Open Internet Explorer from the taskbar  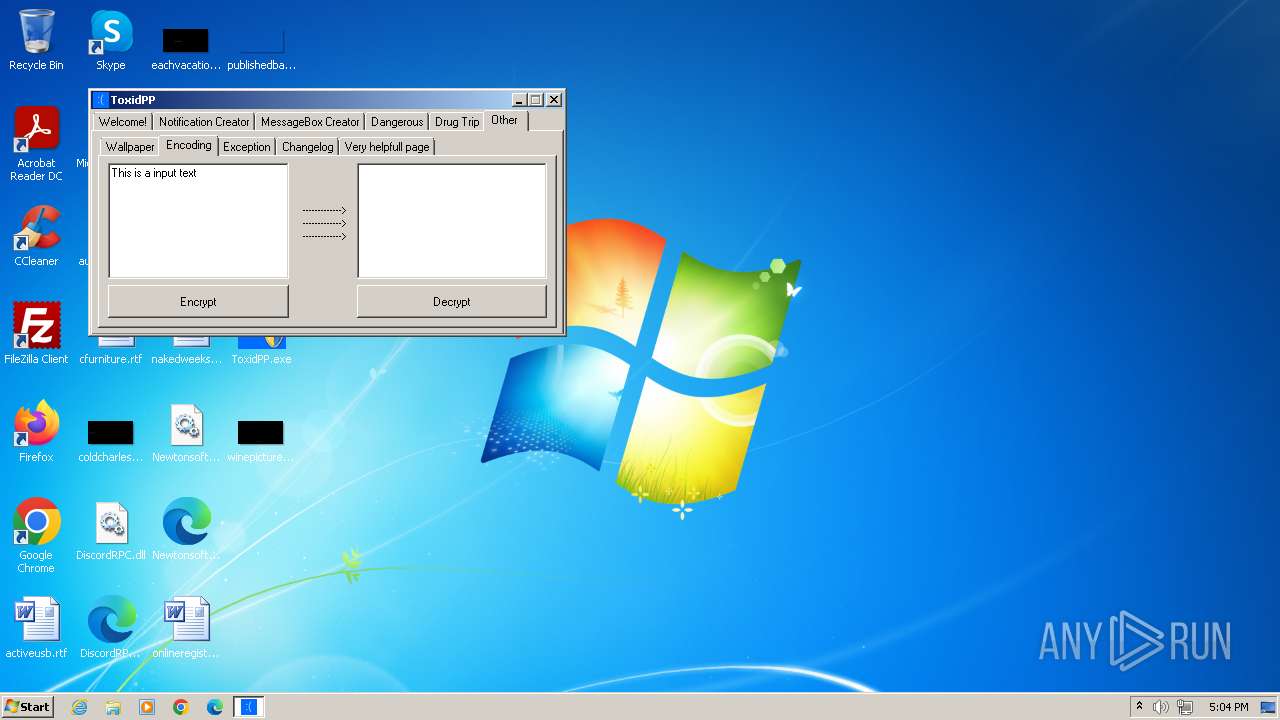point(79,707)
